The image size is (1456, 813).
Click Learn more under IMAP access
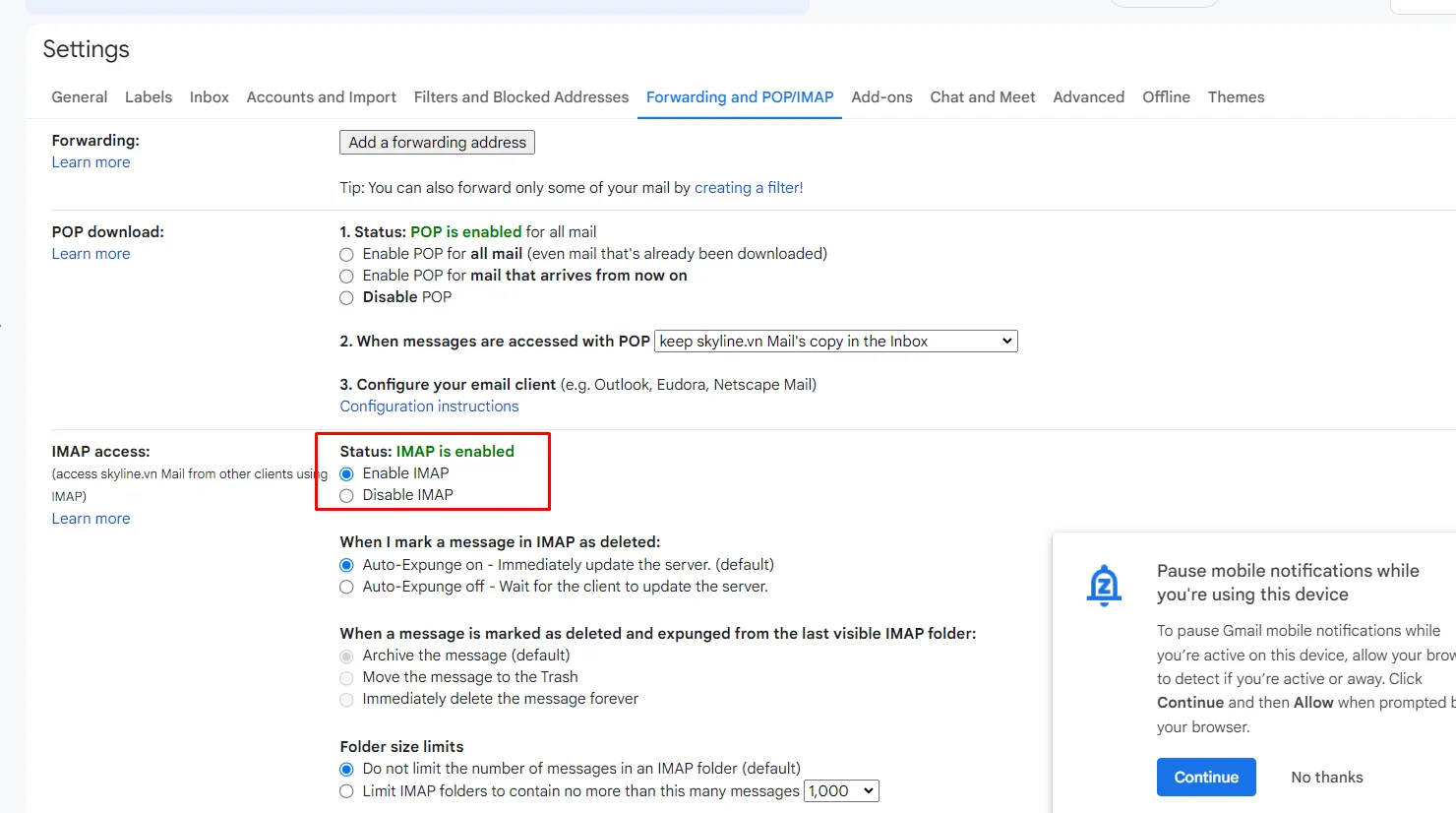91,519
